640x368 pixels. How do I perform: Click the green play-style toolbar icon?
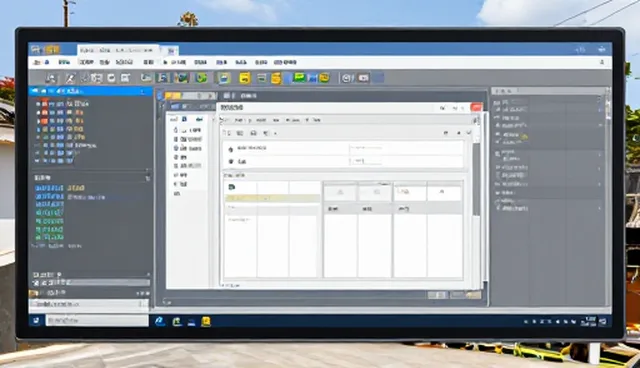coord(200,78)
